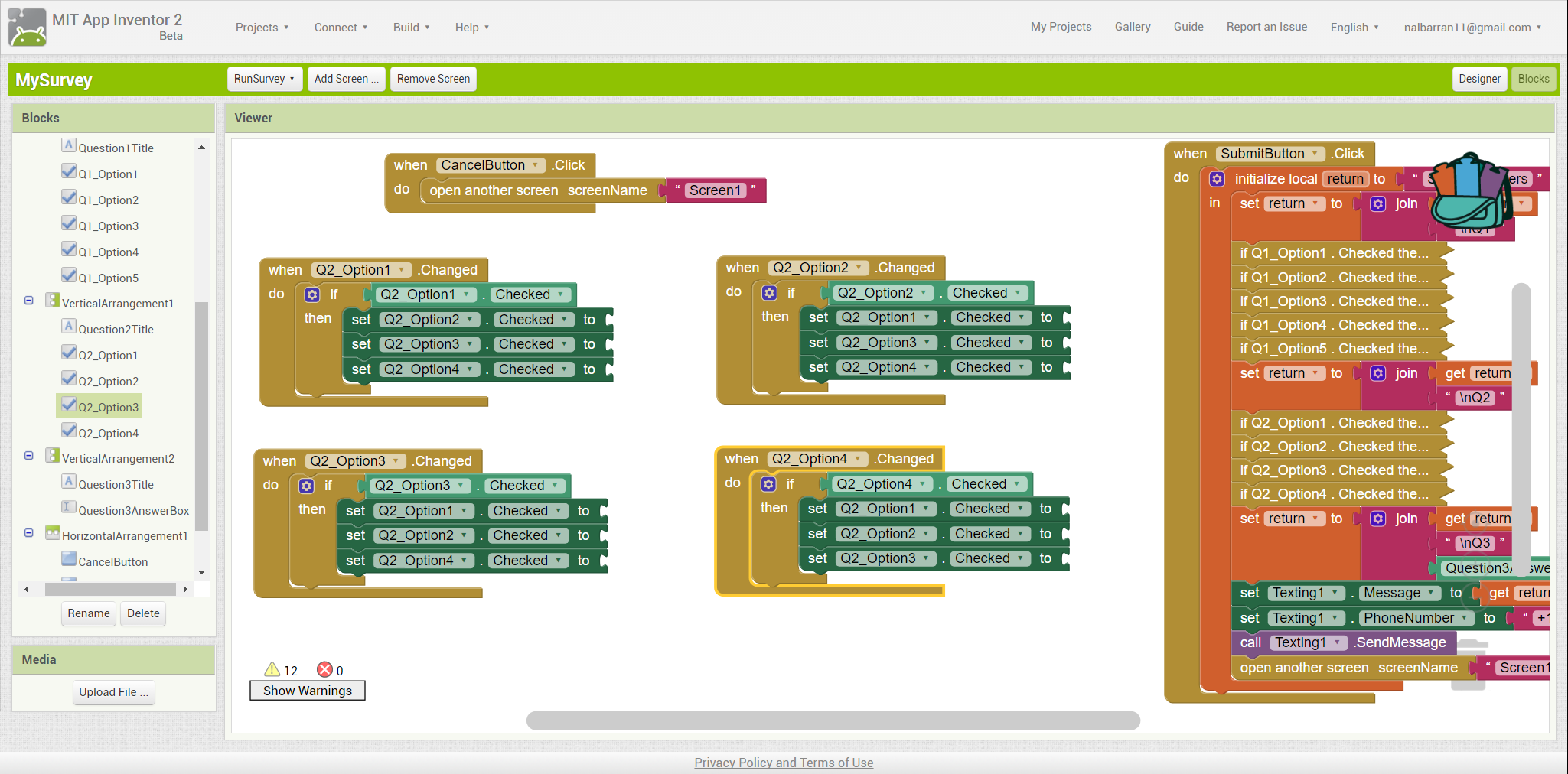Click Remove Screen button

433,79
